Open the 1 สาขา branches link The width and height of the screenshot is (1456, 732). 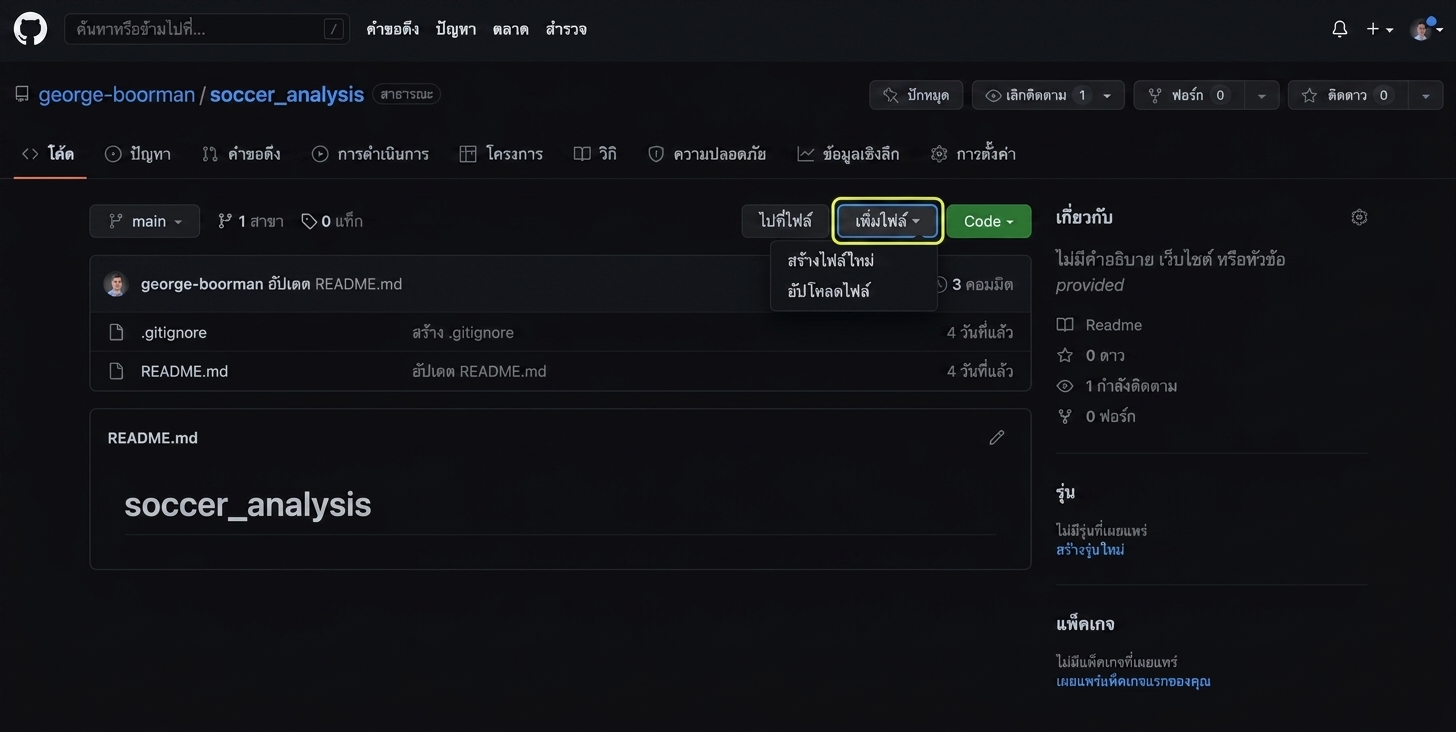[251, 221]
